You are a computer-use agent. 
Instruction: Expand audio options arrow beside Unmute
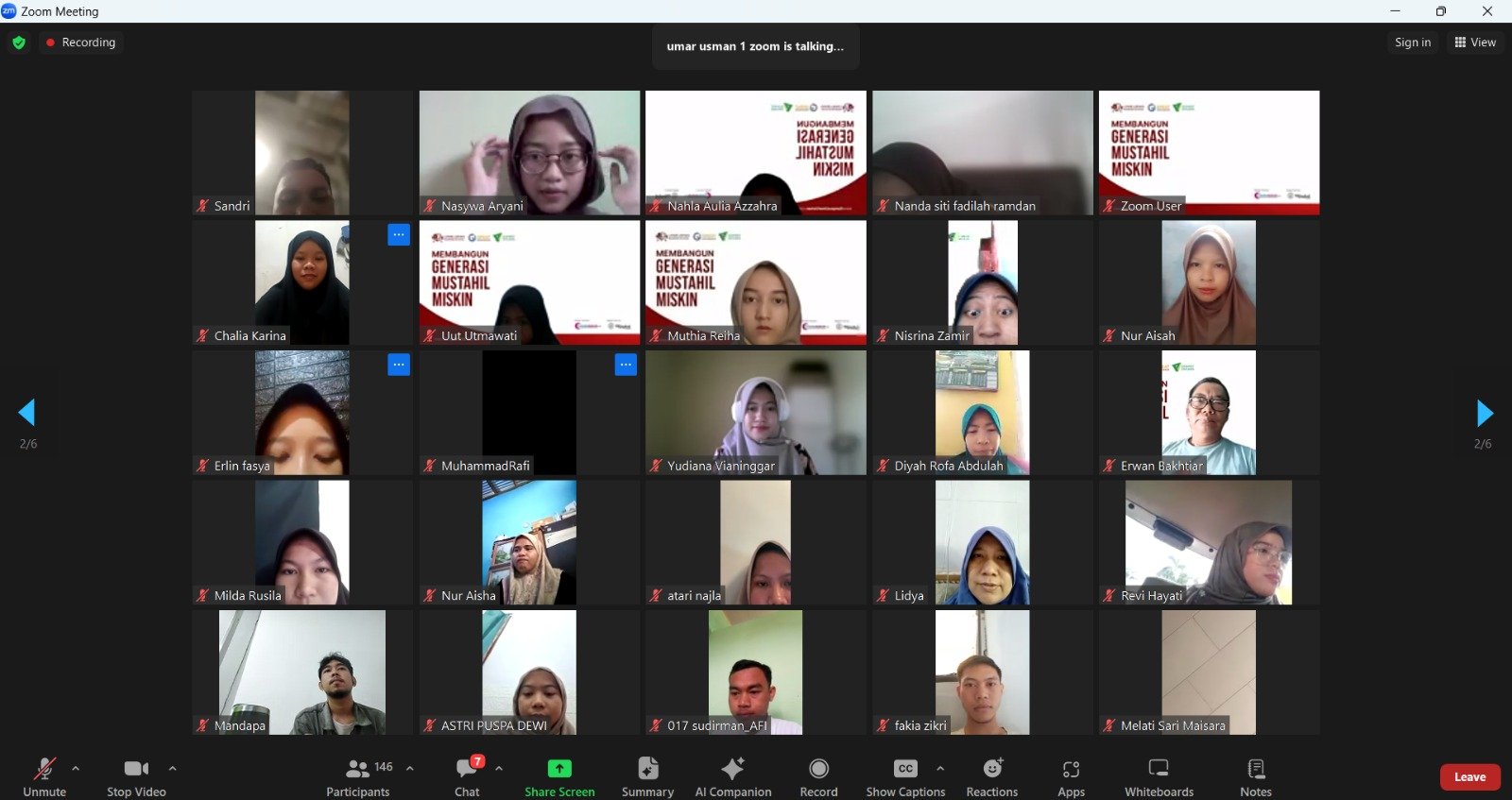tap(76, 768)
